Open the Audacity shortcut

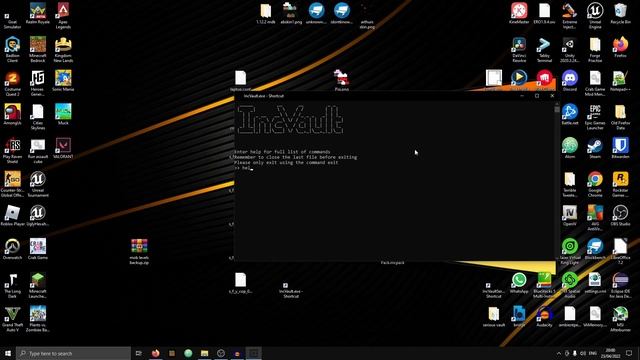pos(544,316)
